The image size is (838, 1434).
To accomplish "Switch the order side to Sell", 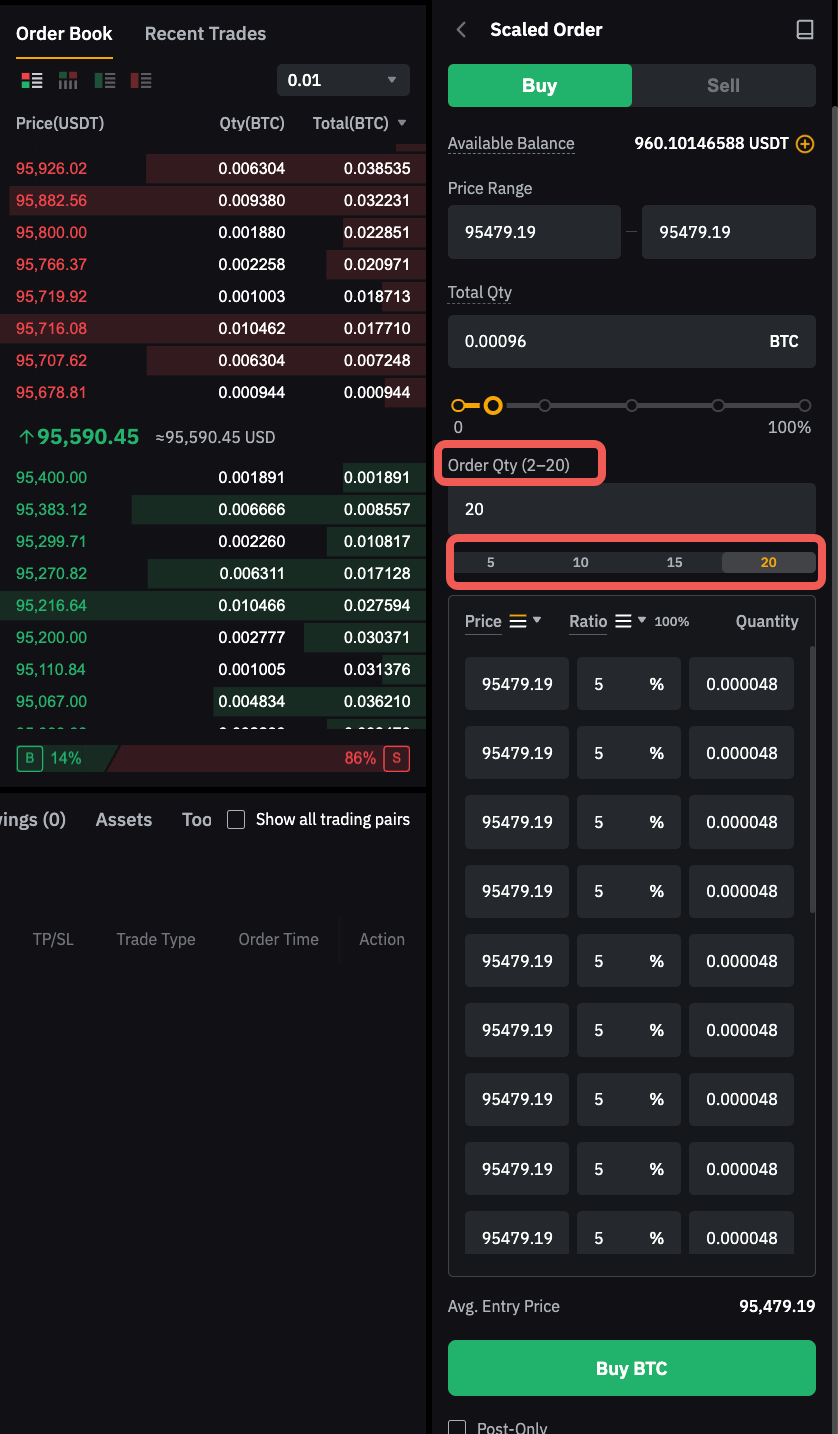I will [723, 86].
